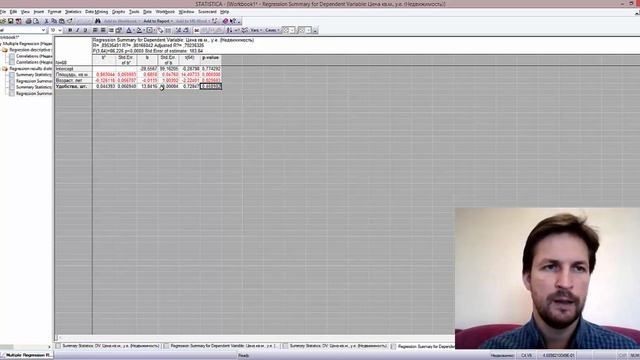This screenshot has width=640, height=360.
Task: Click the fill color bucket icon
Action: pos(139,30)
